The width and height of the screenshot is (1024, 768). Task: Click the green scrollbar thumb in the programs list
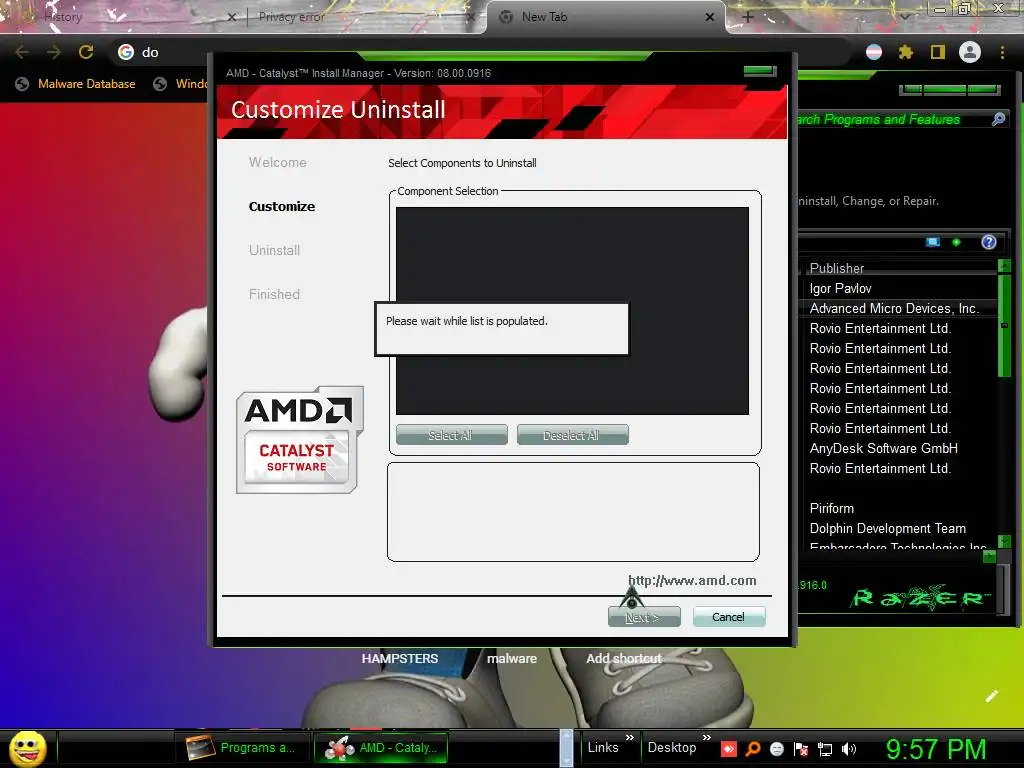(1004, 325)
